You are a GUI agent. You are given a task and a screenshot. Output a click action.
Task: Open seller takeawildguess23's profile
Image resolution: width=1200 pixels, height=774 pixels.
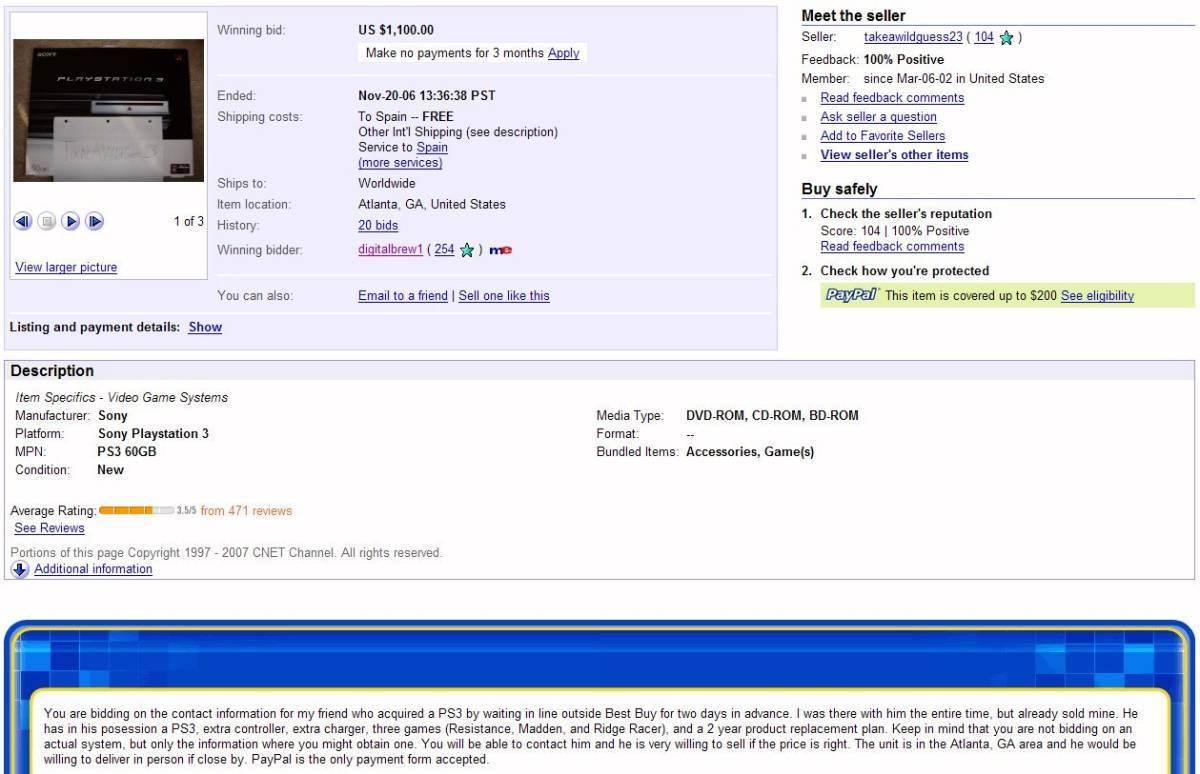point(913,37)
